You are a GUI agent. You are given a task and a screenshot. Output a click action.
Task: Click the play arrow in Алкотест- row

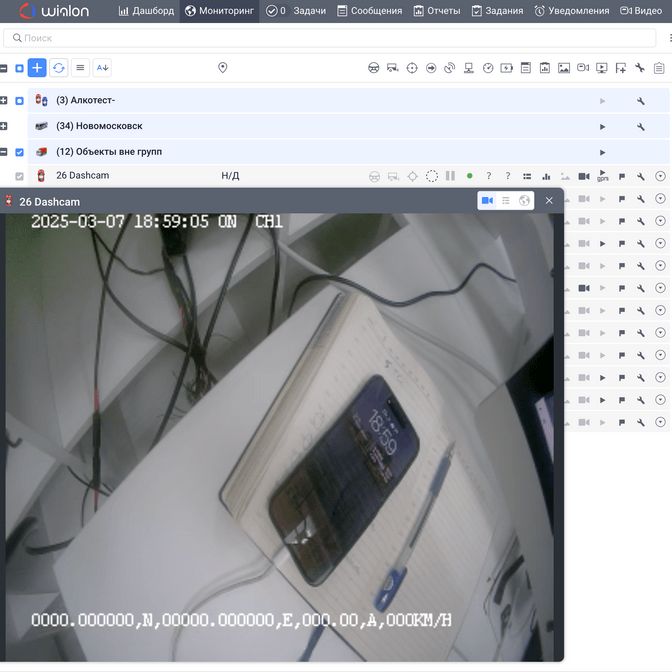(603, 101)
